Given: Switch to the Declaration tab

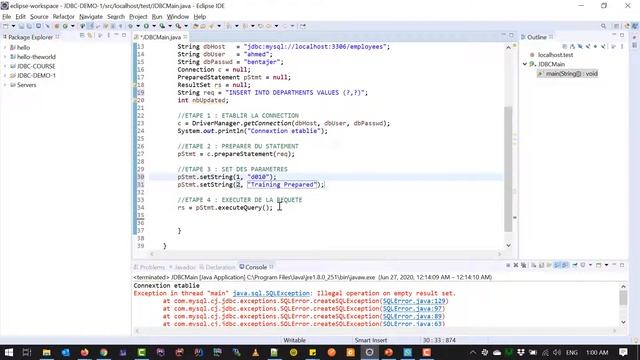Looking at the screenshot, I should click(x=217, y=267).
